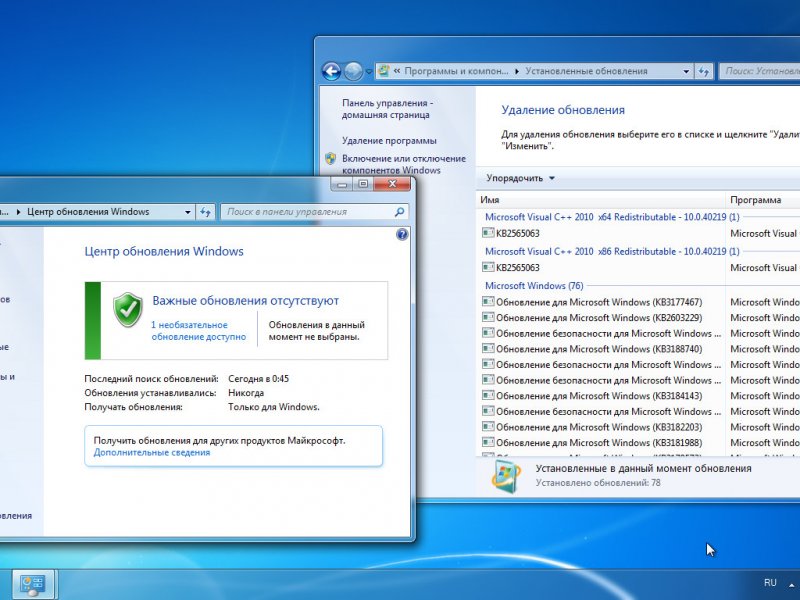The image size is (800, 600).
Task: Click icon of update KB3177467
Action: [488, 302]
